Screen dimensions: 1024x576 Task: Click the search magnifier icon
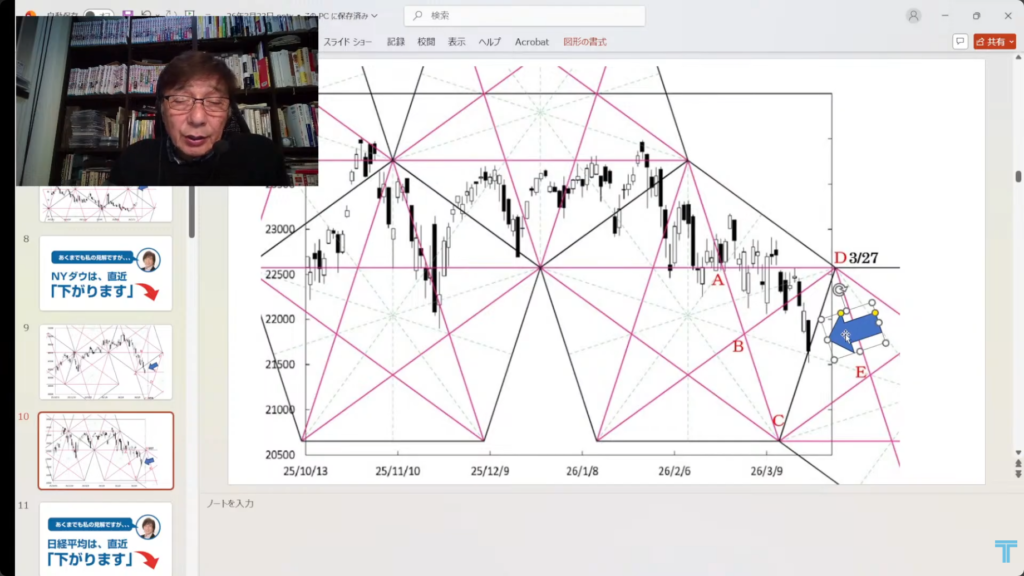point(418,15)
